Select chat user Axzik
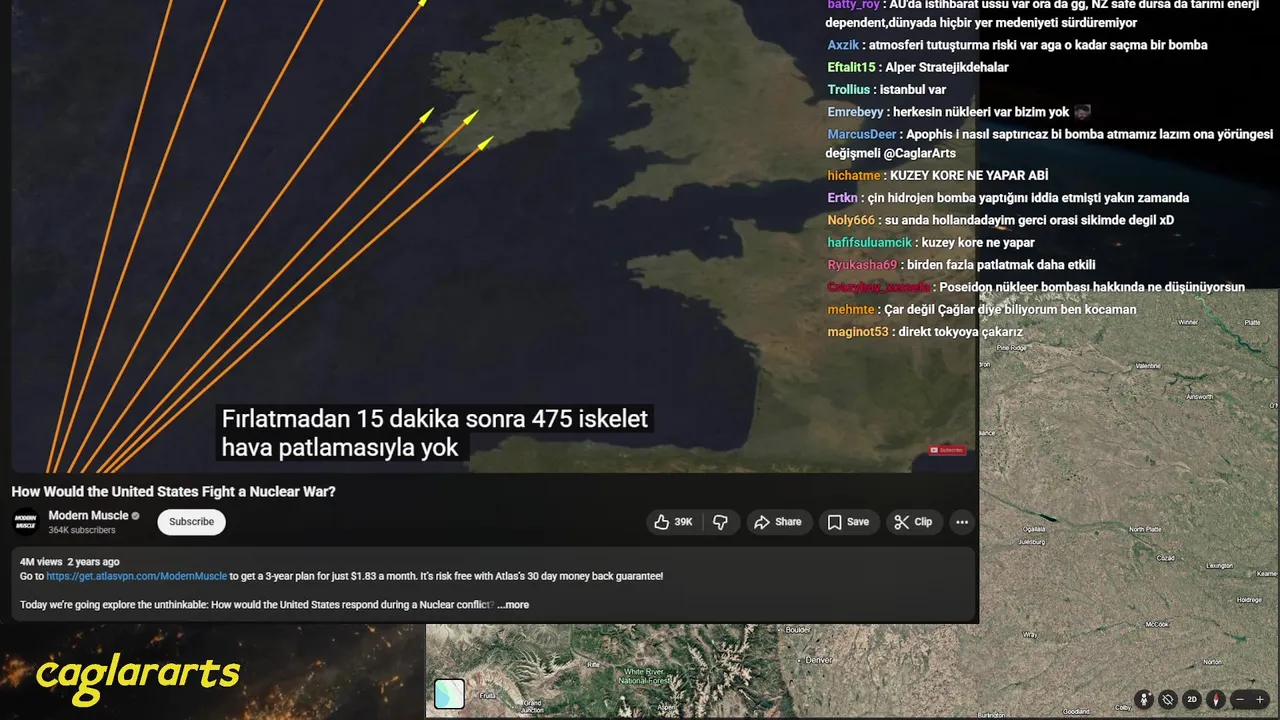This screenshot has height=720, width=1280. [x=843, y=45]
